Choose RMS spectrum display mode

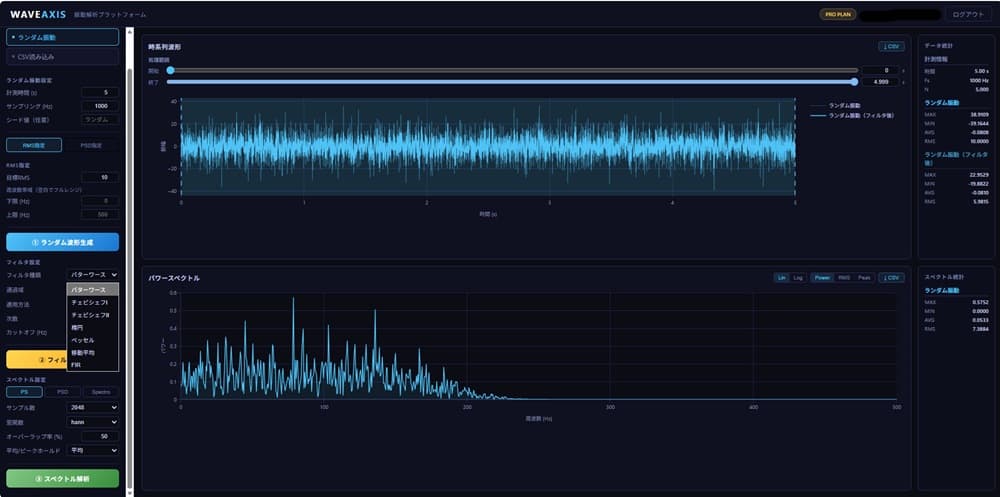[x=844, y=278]
